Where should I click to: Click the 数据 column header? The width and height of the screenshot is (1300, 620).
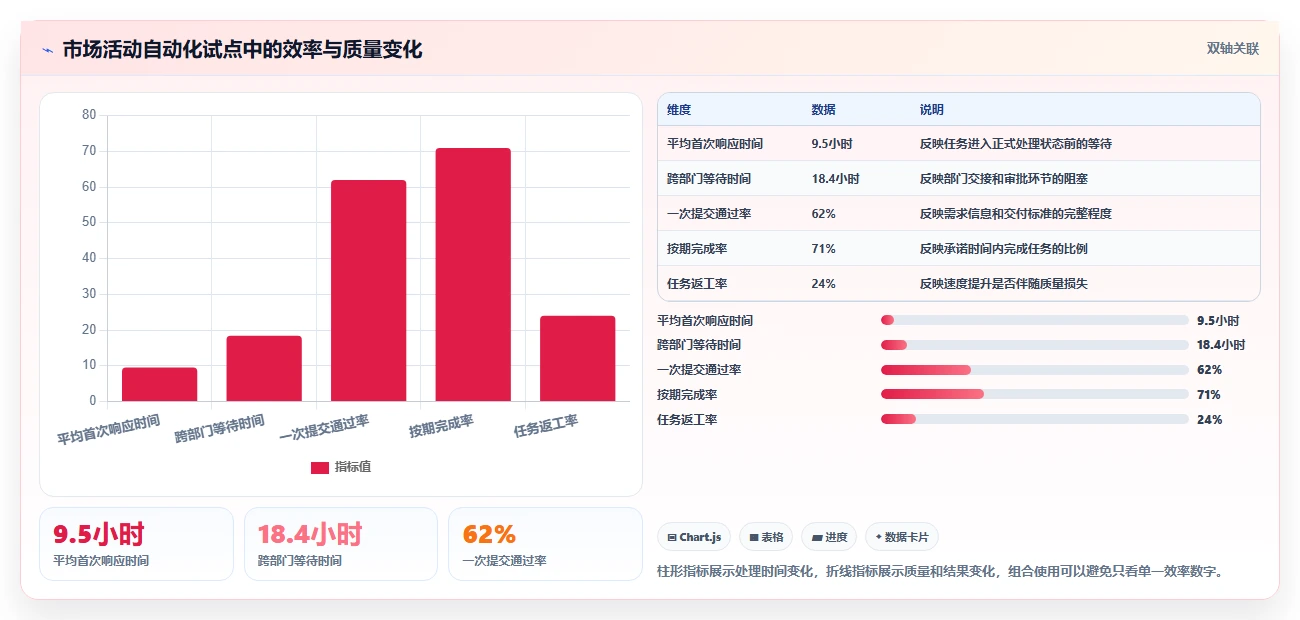click(824, 110)
